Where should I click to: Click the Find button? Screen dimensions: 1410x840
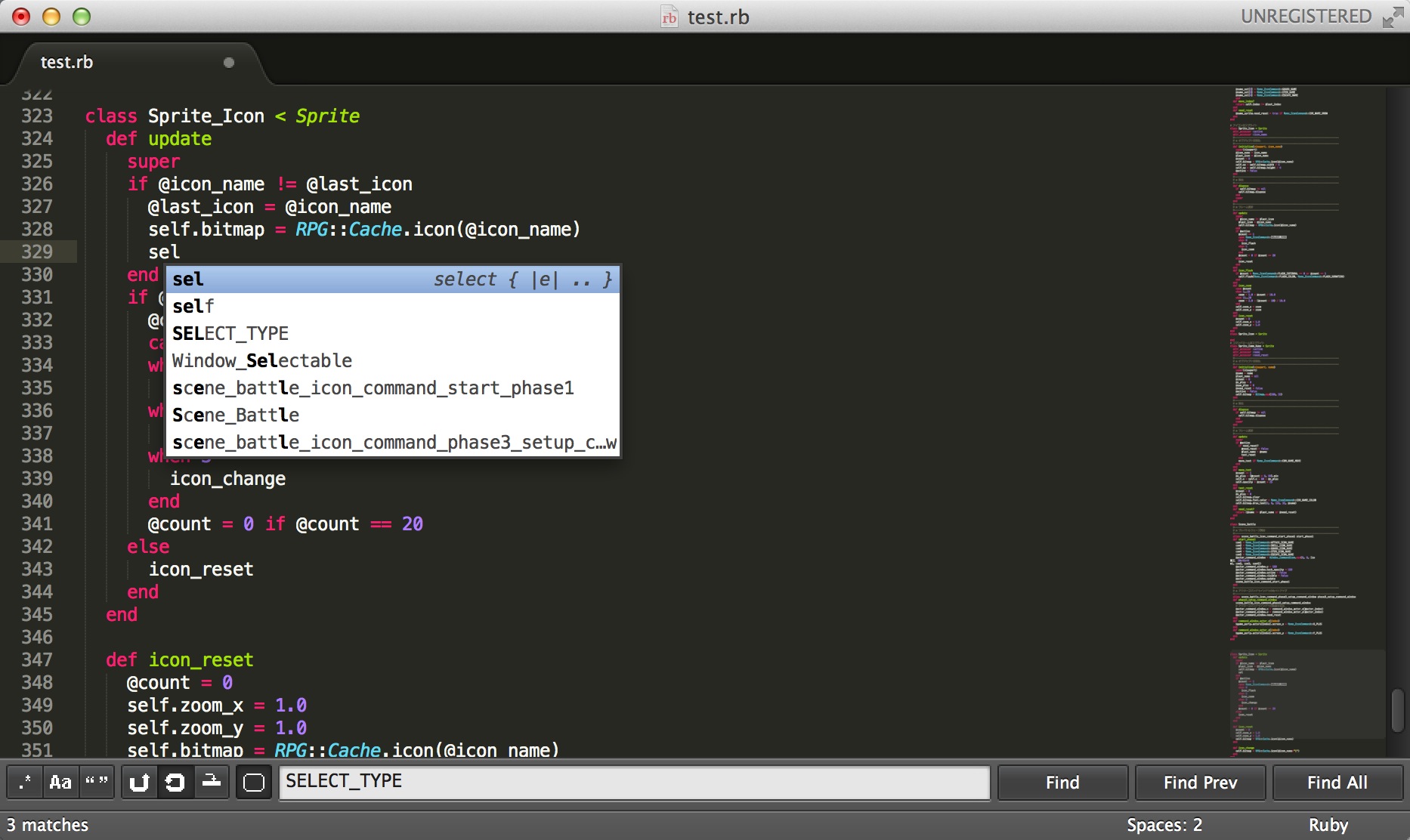click(1062, 783)
